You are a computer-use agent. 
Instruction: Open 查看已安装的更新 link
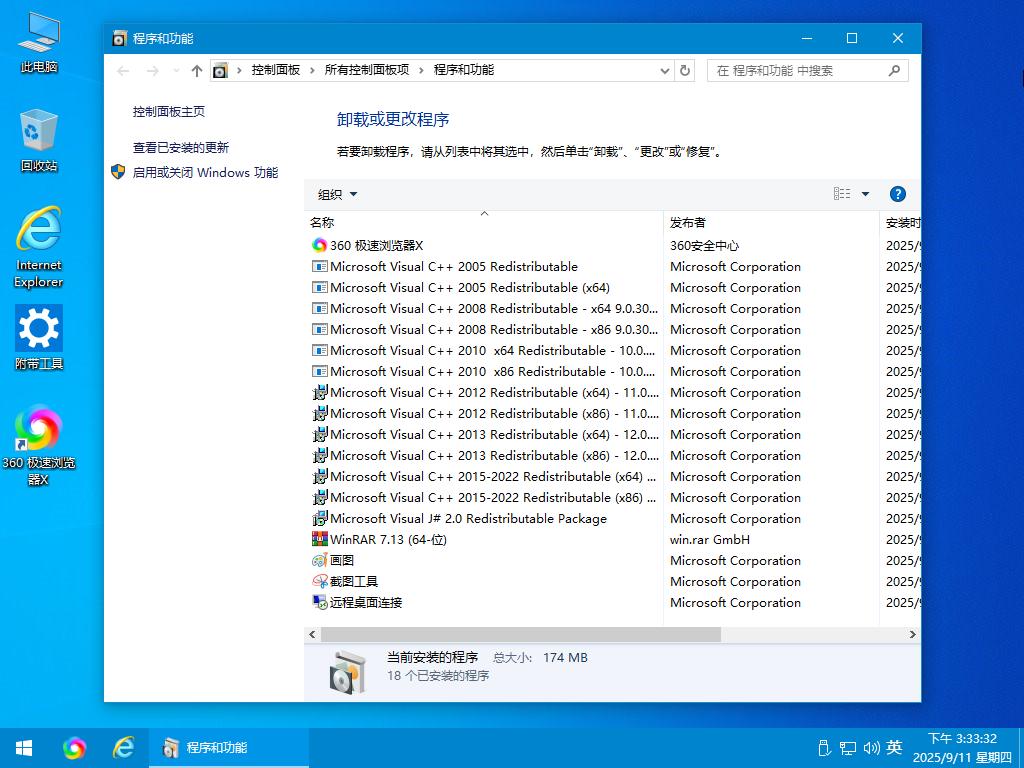(x=181, y=147)
